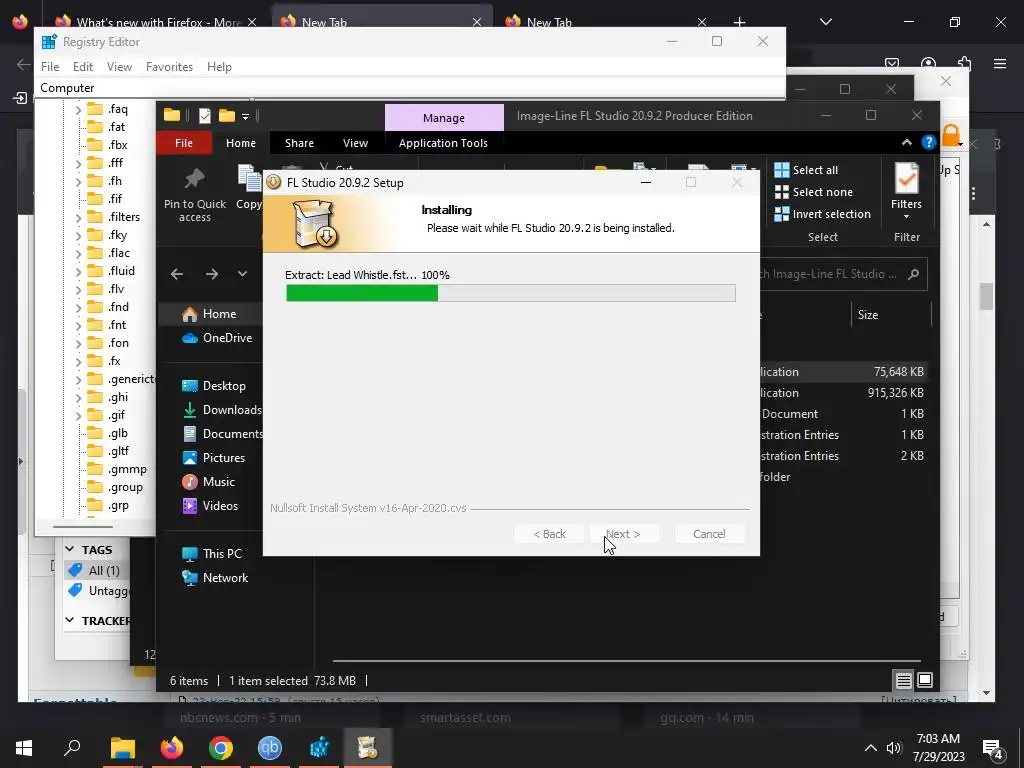Open the File tab in File Explorer
The image size is (1024, 768).
(x=184, y=143)
